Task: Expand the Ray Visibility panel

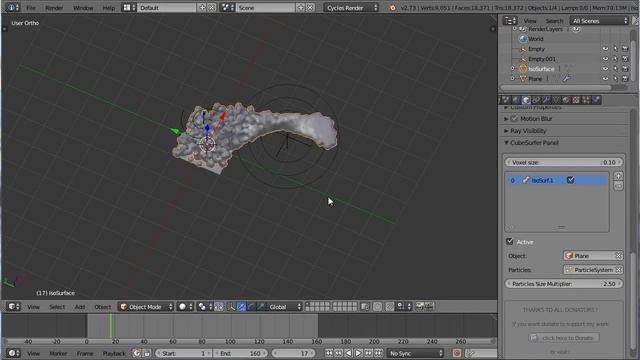Action: pyautogui.click(x=506, y=131)
